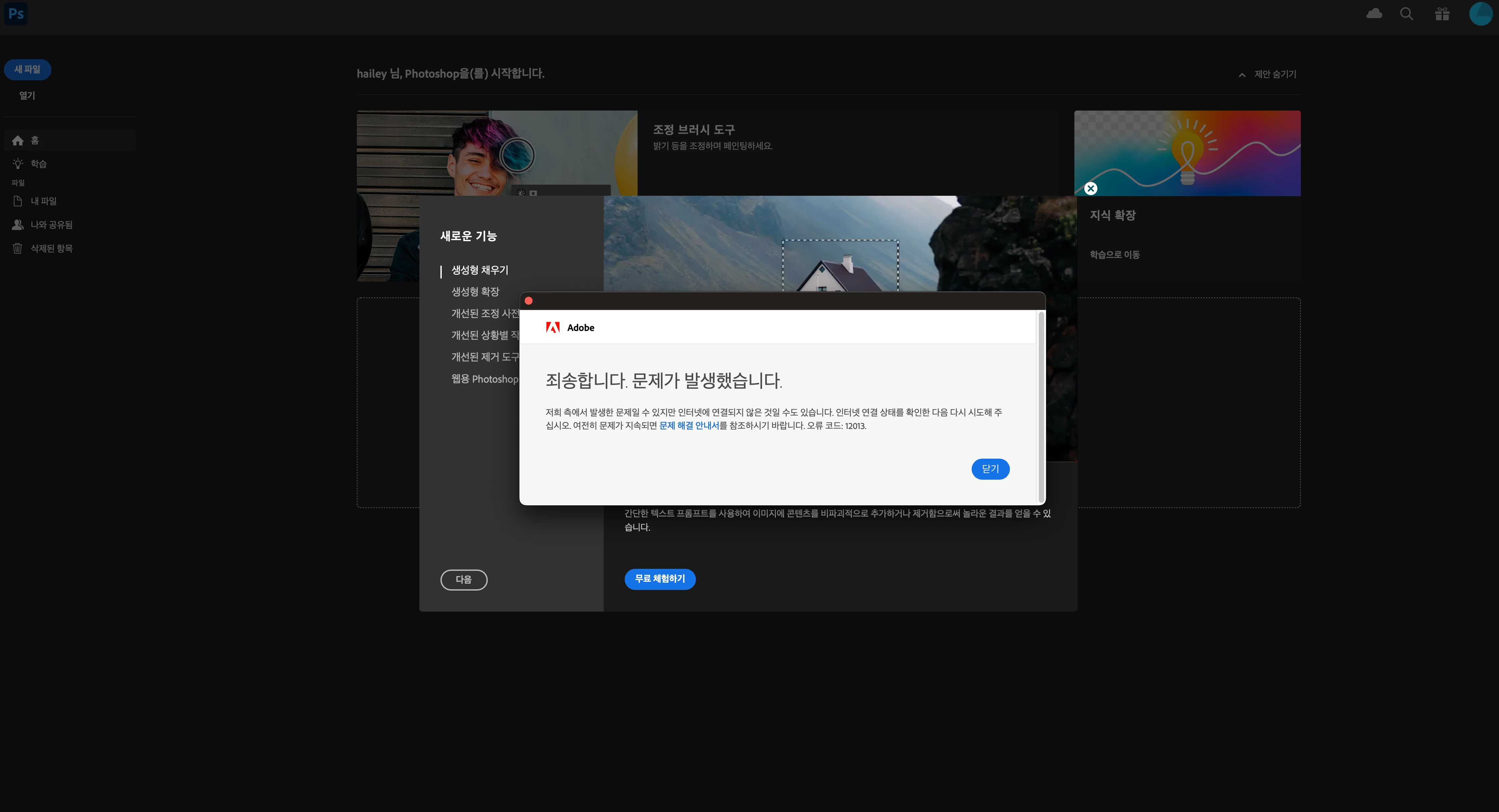Click the 다음 button

(463, 579)
